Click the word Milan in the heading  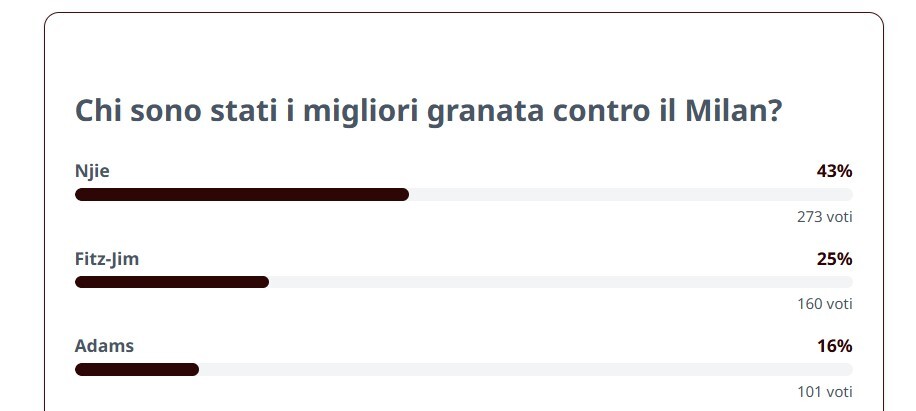733,111
